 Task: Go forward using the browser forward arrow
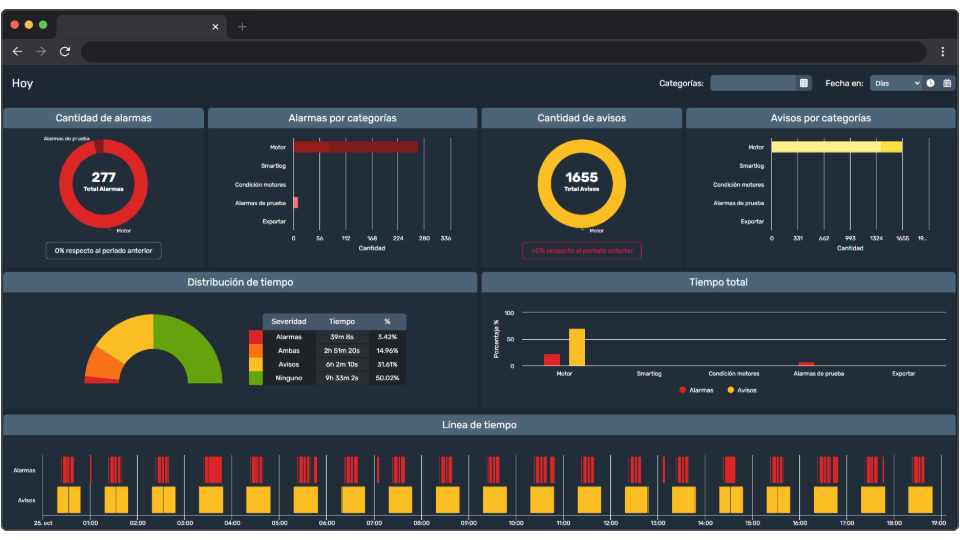pyautogui.click(x=41, y=51)
